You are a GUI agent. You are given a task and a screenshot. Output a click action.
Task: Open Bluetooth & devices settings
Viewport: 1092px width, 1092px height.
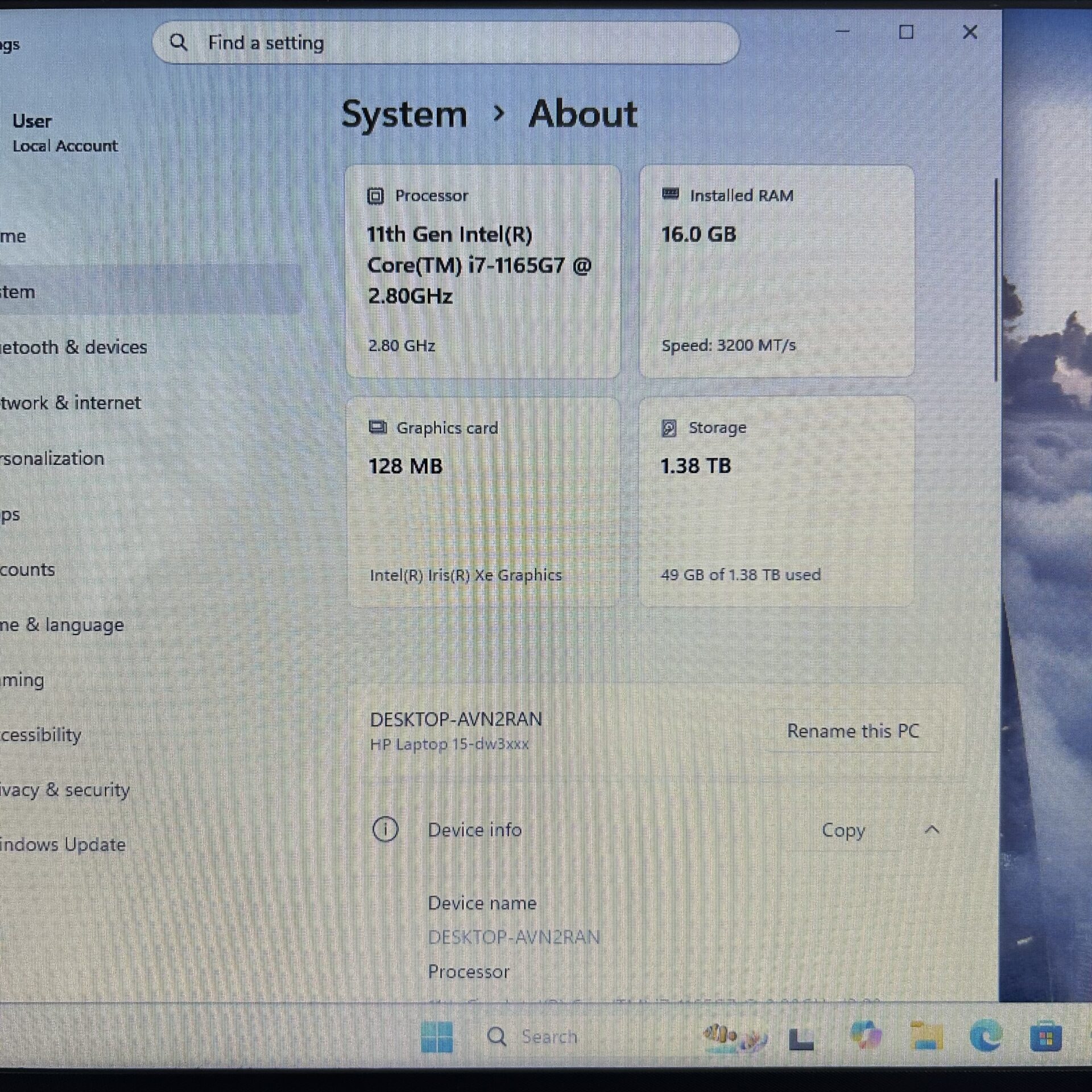tap(73, 347)
